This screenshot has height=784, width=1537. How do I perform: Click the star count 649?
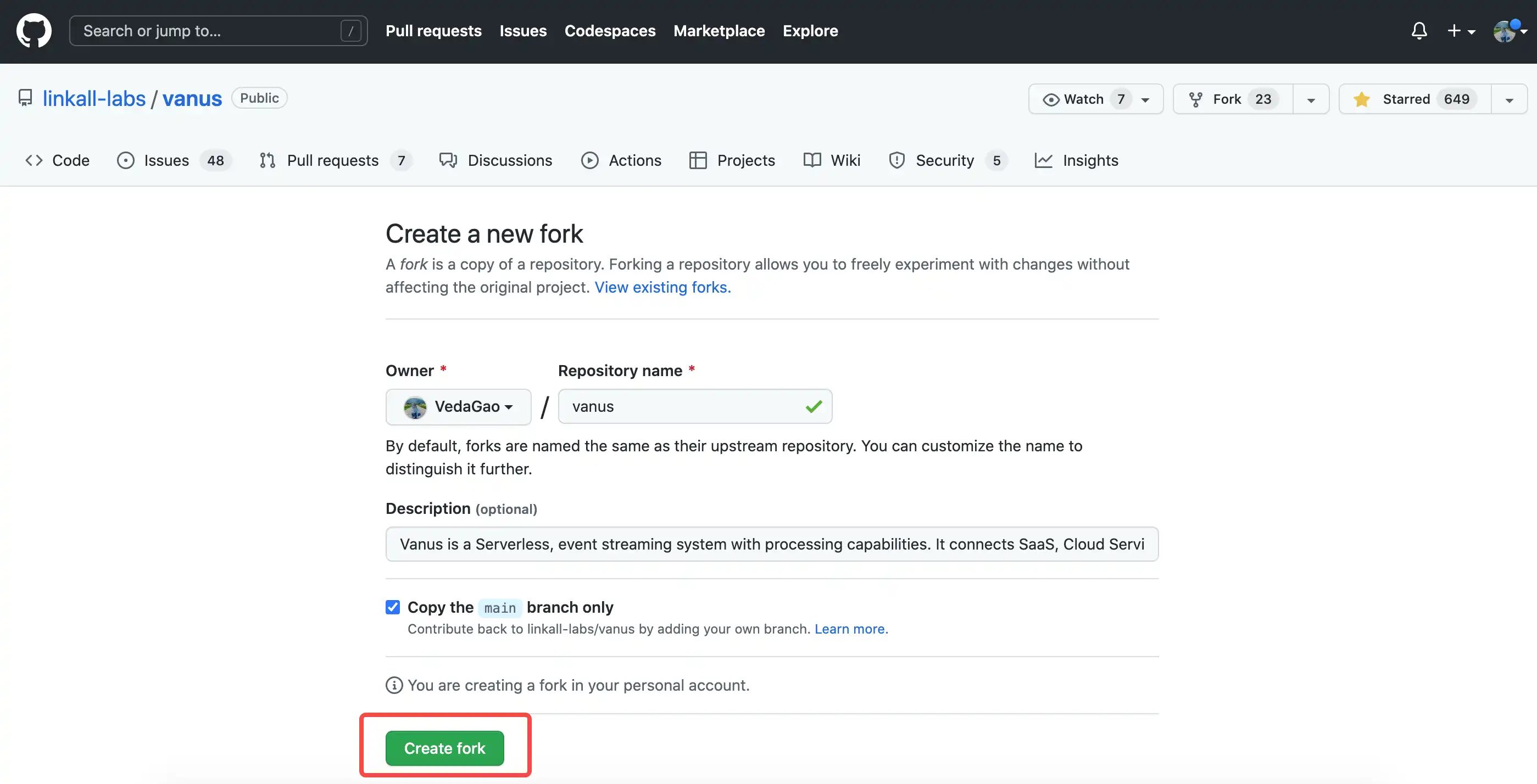[x=1456, y=99]
